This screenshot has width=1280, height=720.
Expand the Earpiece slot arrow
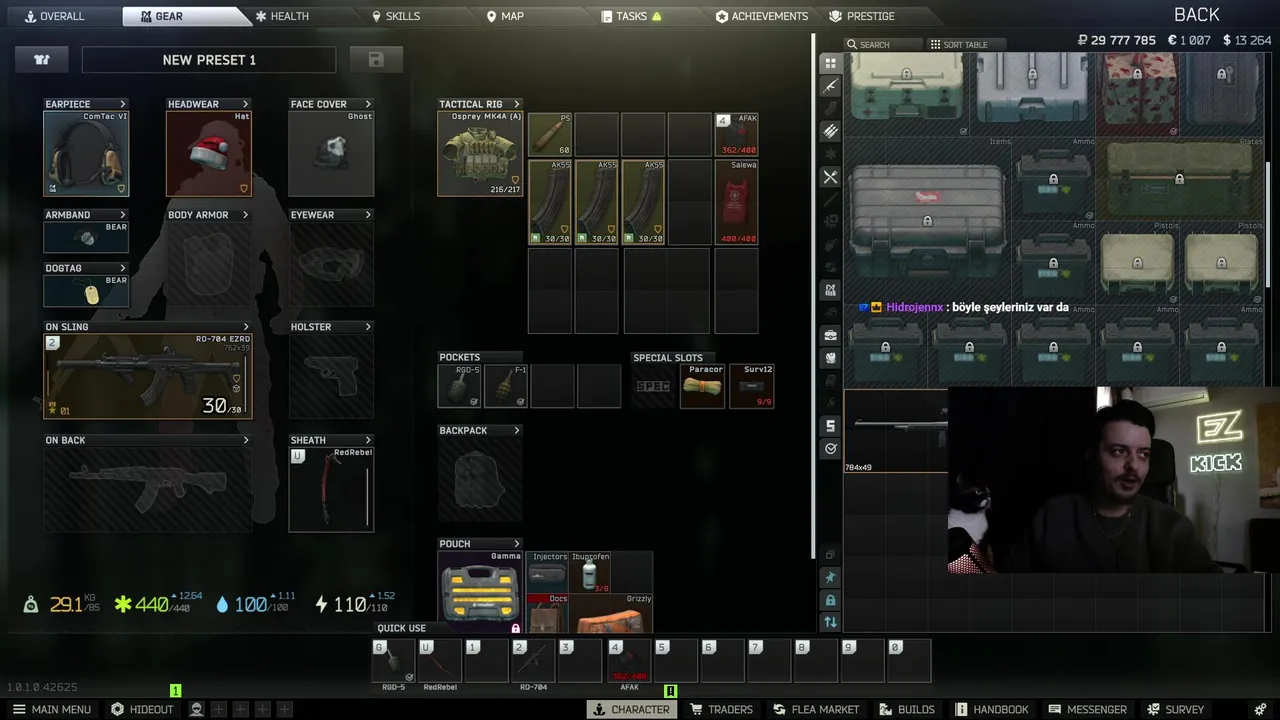tap(123, 104)
